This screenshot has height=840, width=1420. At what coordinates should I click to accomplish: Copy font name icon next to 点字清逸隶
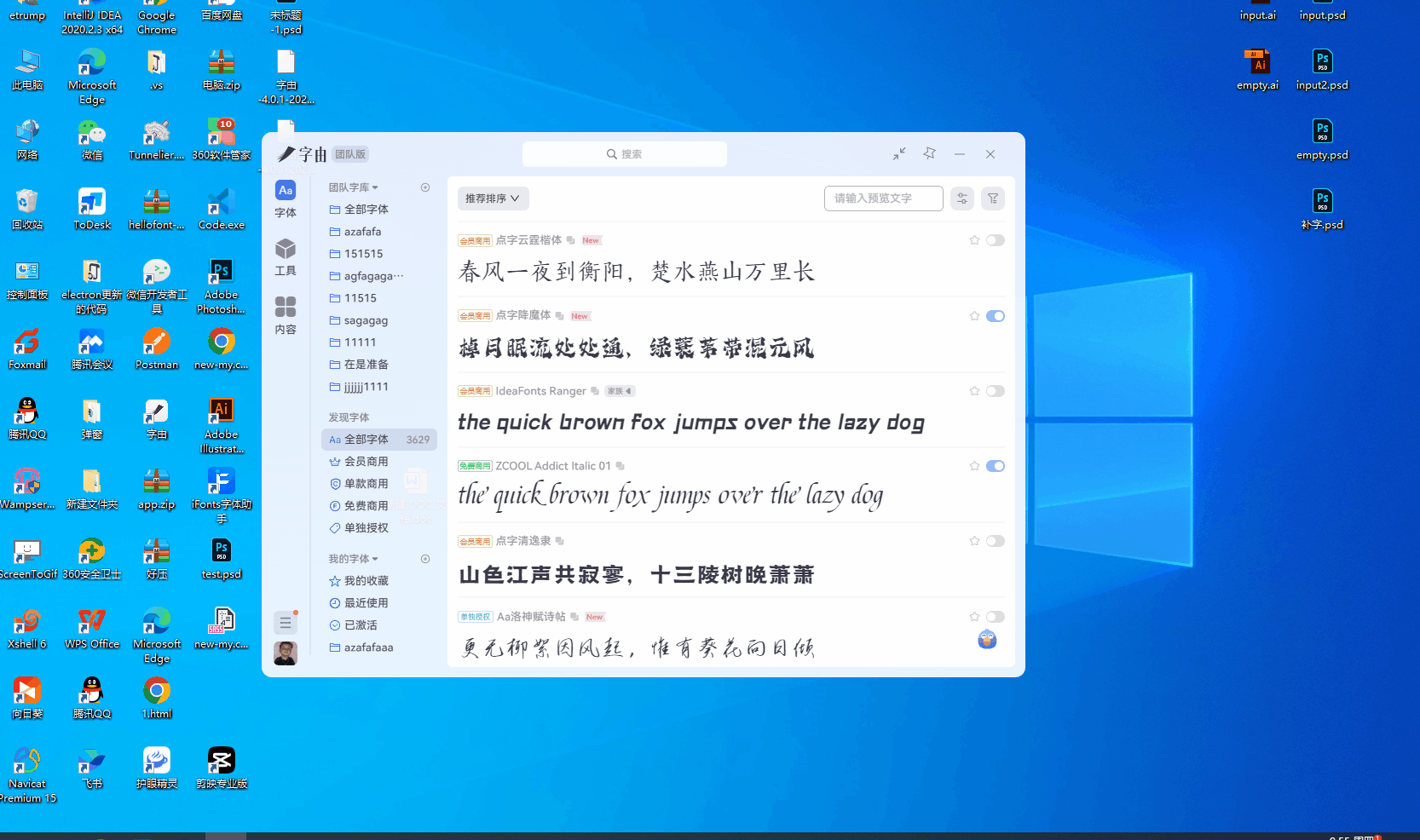(x=560, y=541)
